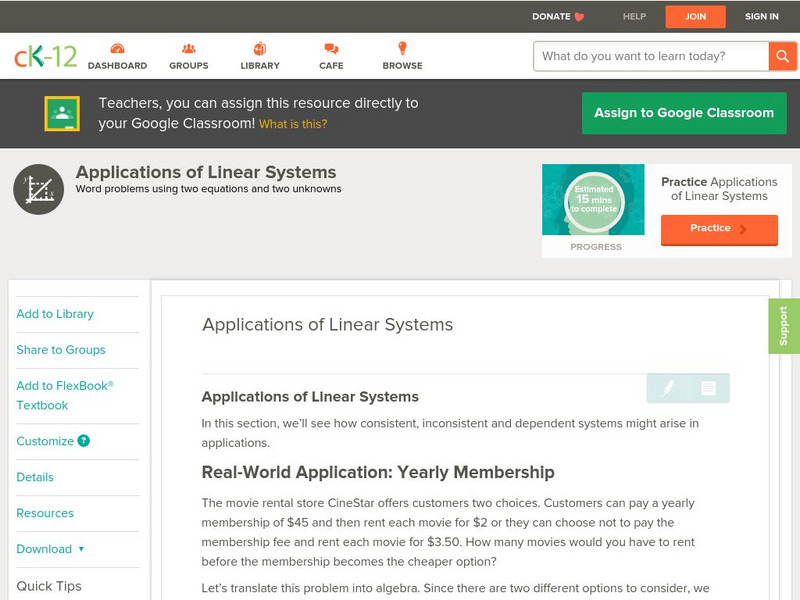This screenshot has width=800, height=600.
Task: Start the orange Practice button
Action: pos(718,229)
